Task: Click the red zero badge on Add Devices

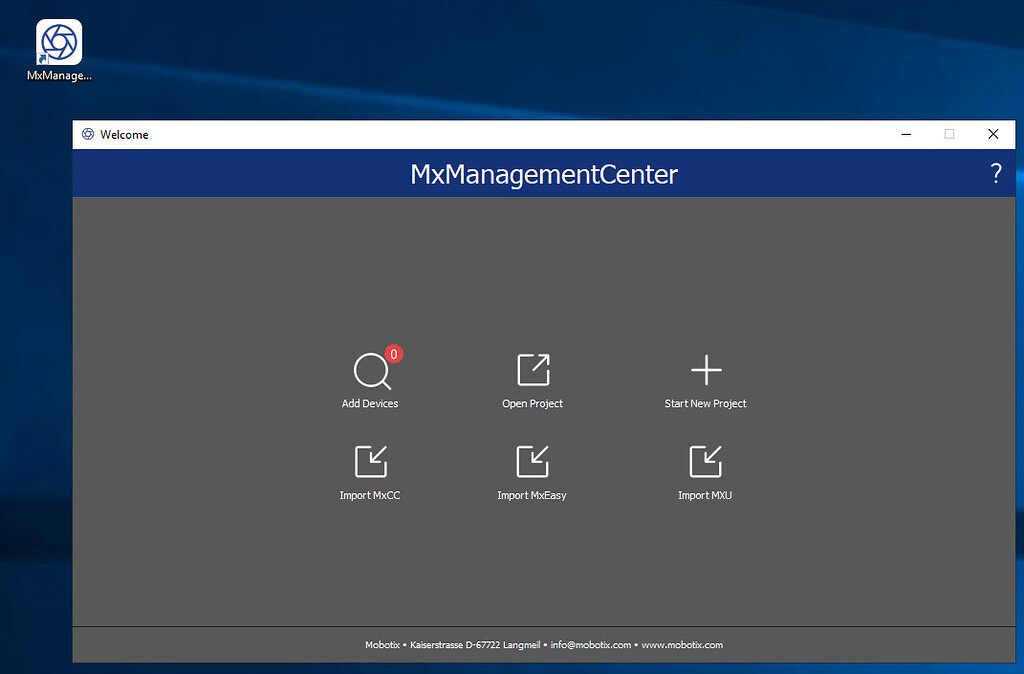Action: click(393, 354)
